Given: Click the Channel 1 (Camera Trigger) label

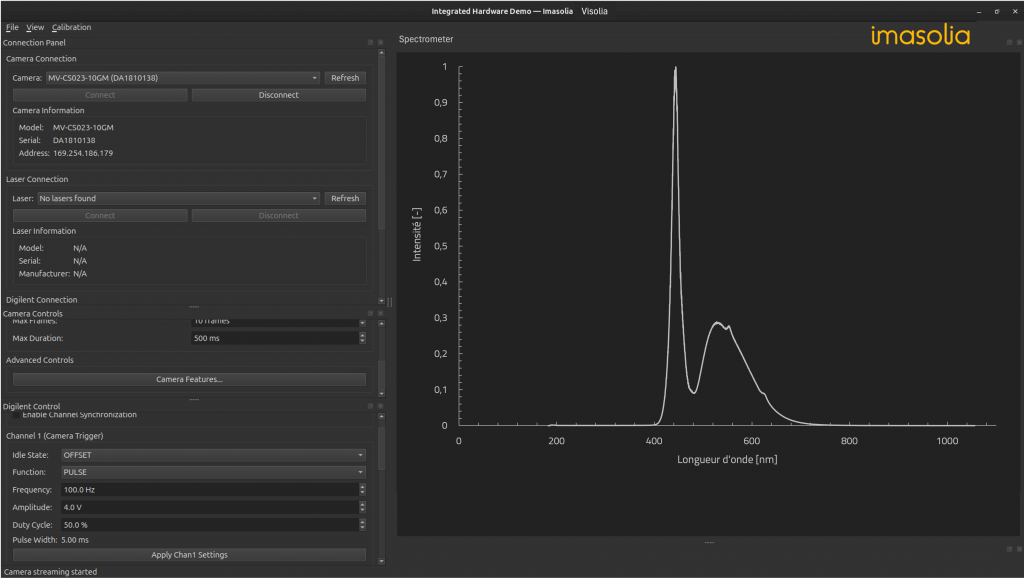Looking at the screenshot, I should 55,436.
